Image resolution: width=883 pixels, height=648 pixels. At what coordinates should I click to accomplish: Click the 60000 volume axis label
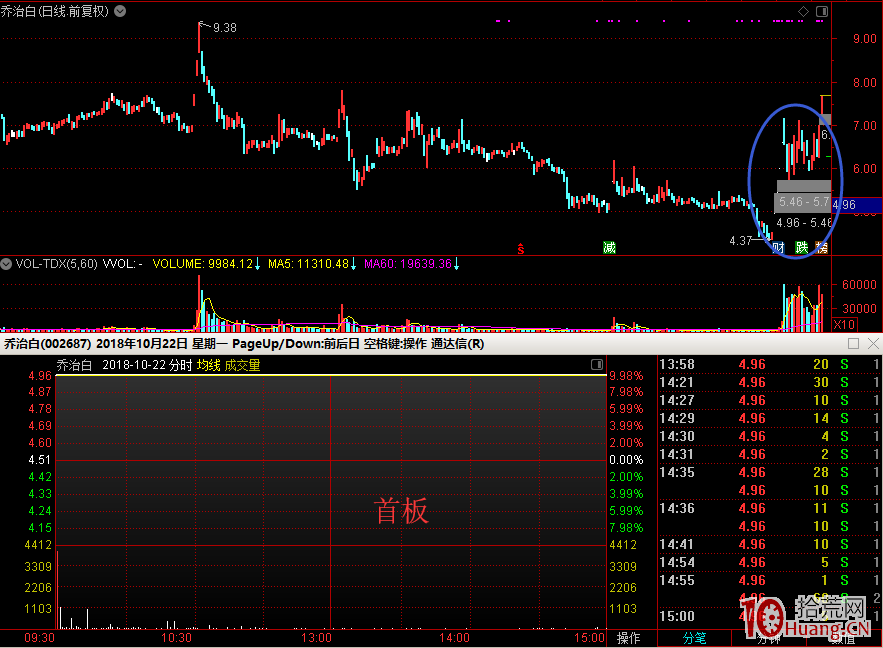point(859,285)
